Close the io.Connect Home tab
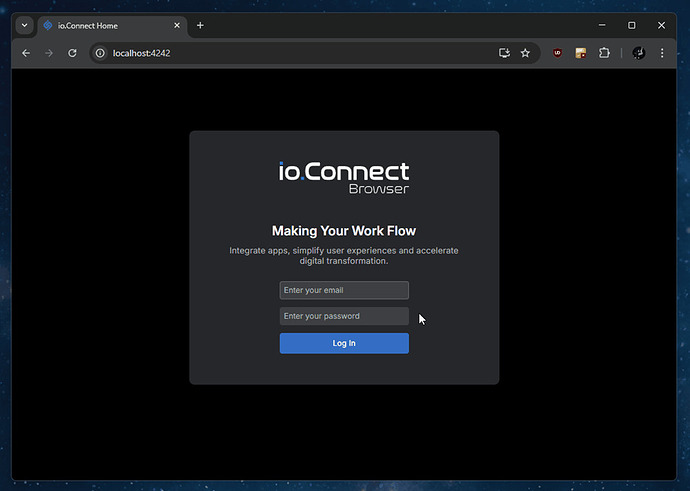This screenshot has width=690, height=491. [177, 26]
